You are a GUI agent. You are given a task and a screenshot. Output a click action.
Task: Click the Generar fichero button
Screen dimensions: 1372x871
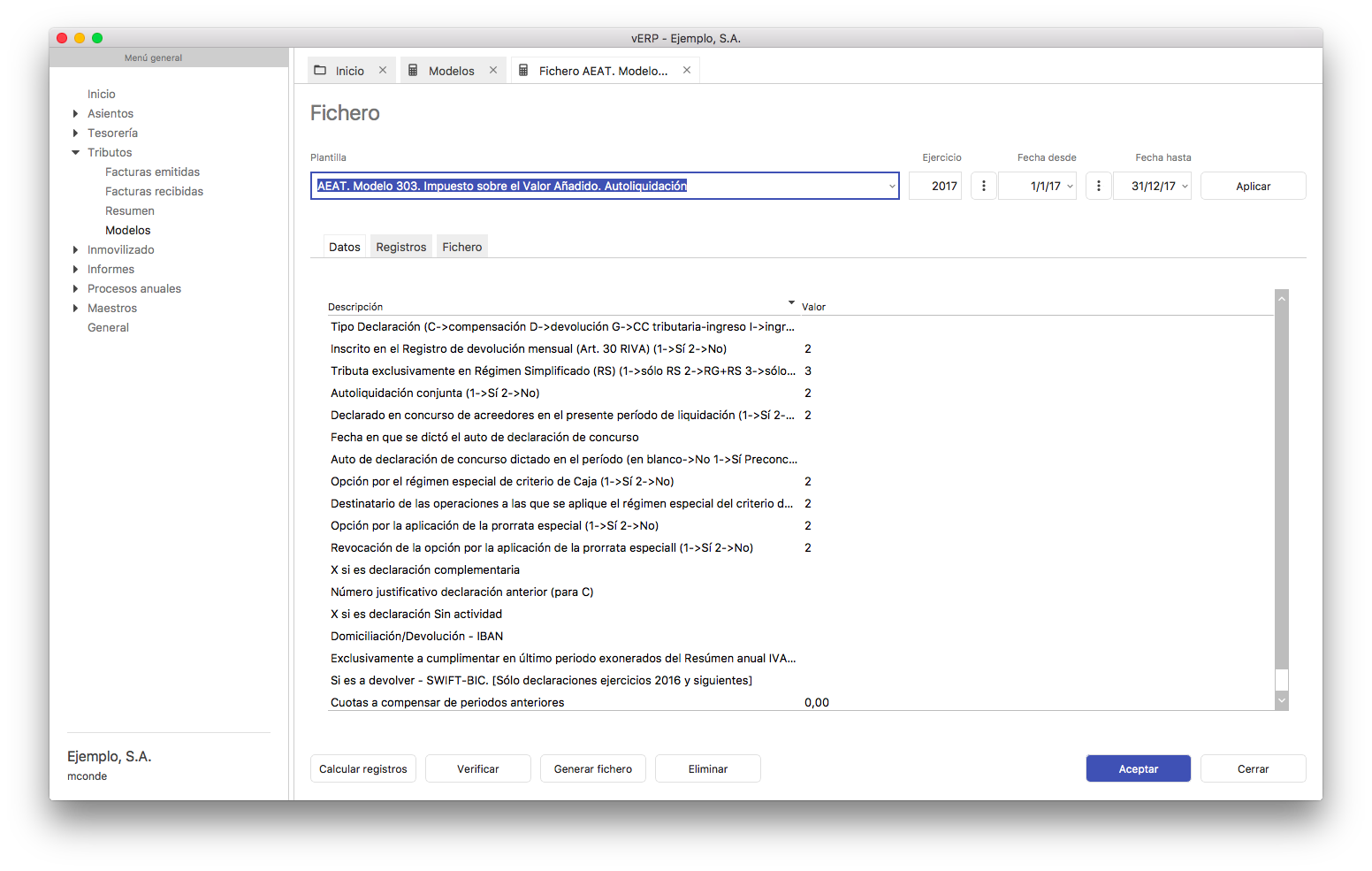point(592,769)
